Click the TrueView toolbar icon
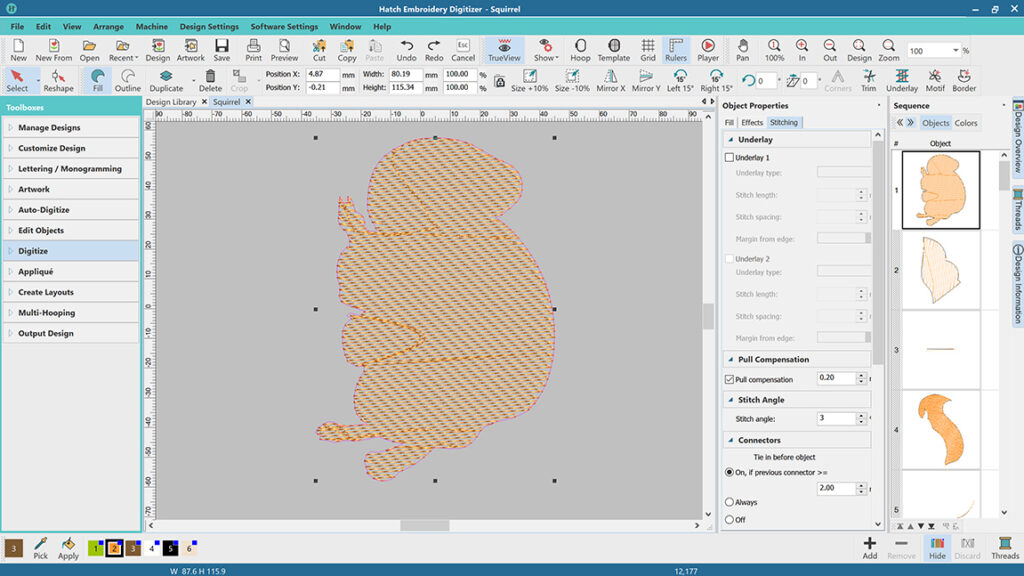 coord(504,50)
